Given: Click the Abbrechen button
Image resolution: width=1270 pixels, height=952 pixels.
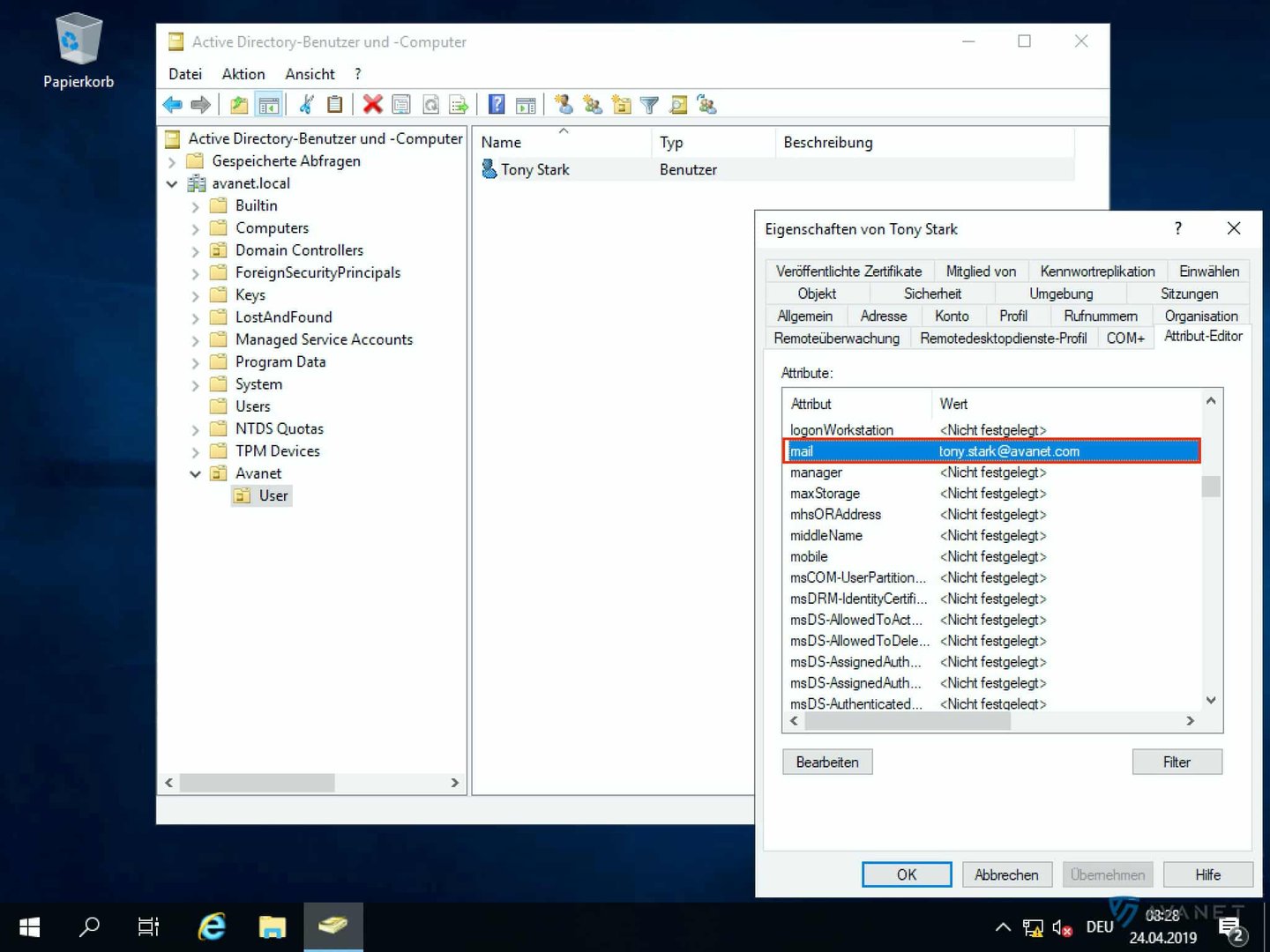Looking at the screenshot, I should [x=1006, y=874].
